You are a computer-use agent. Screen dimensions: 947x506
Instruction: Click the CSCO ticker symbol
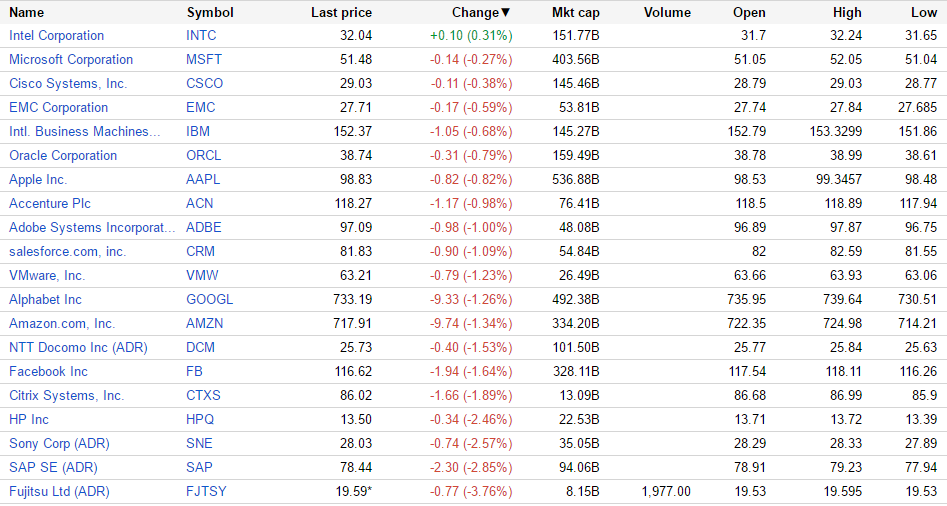click(x=204, y=83)
